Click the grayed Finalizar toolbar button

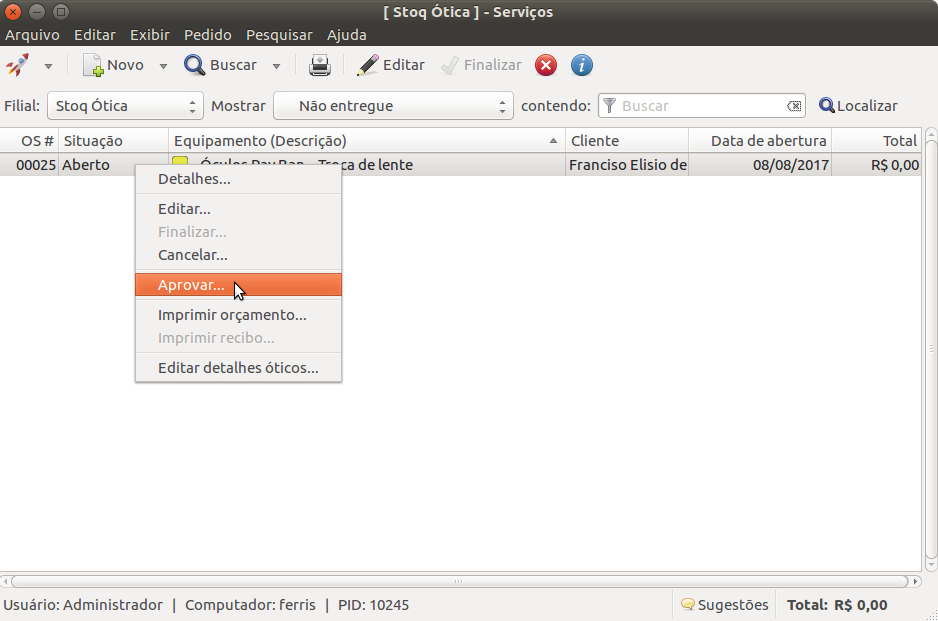(x=481, y=65)
